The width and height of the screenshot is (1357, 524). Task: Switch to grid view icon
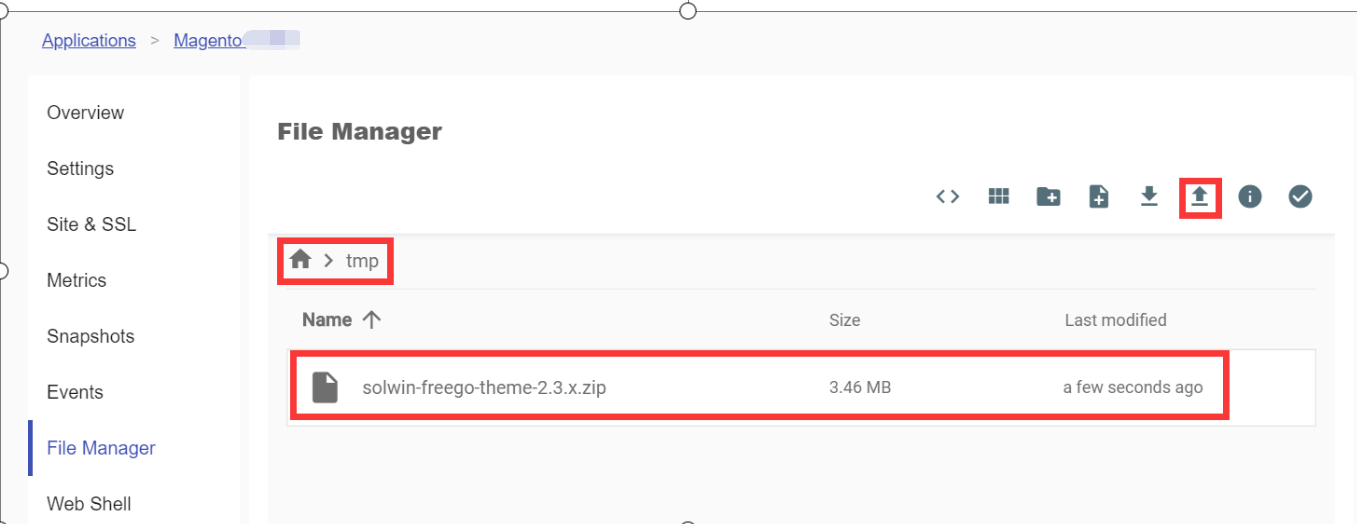[998, 197]
